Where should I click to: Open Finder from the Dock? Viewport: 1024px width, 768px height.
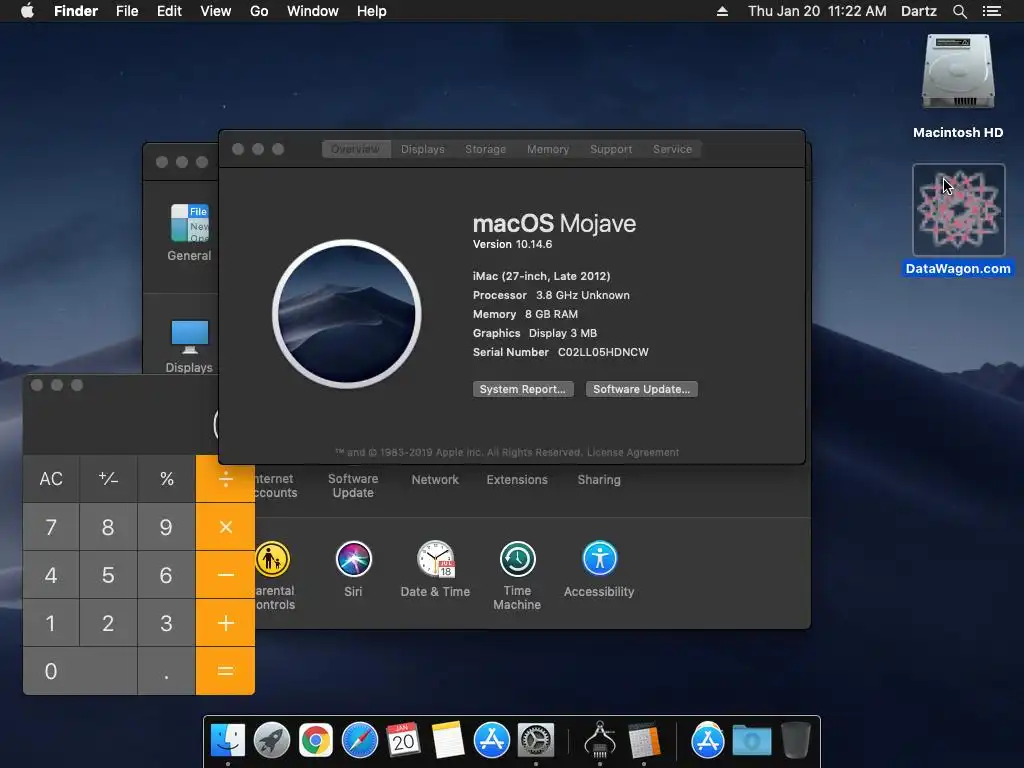pyautogui.click(x=228, y=741)
